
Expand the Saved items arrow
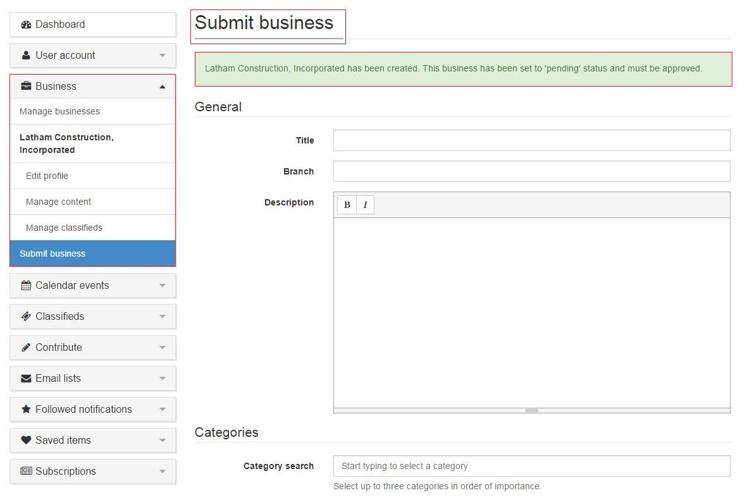click(162, 440)
